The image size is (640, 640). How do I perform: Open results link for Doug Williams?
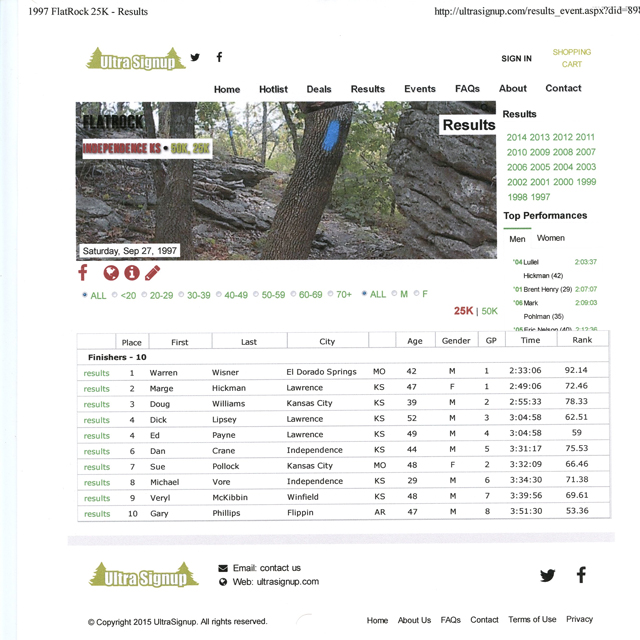coord(96,404)
